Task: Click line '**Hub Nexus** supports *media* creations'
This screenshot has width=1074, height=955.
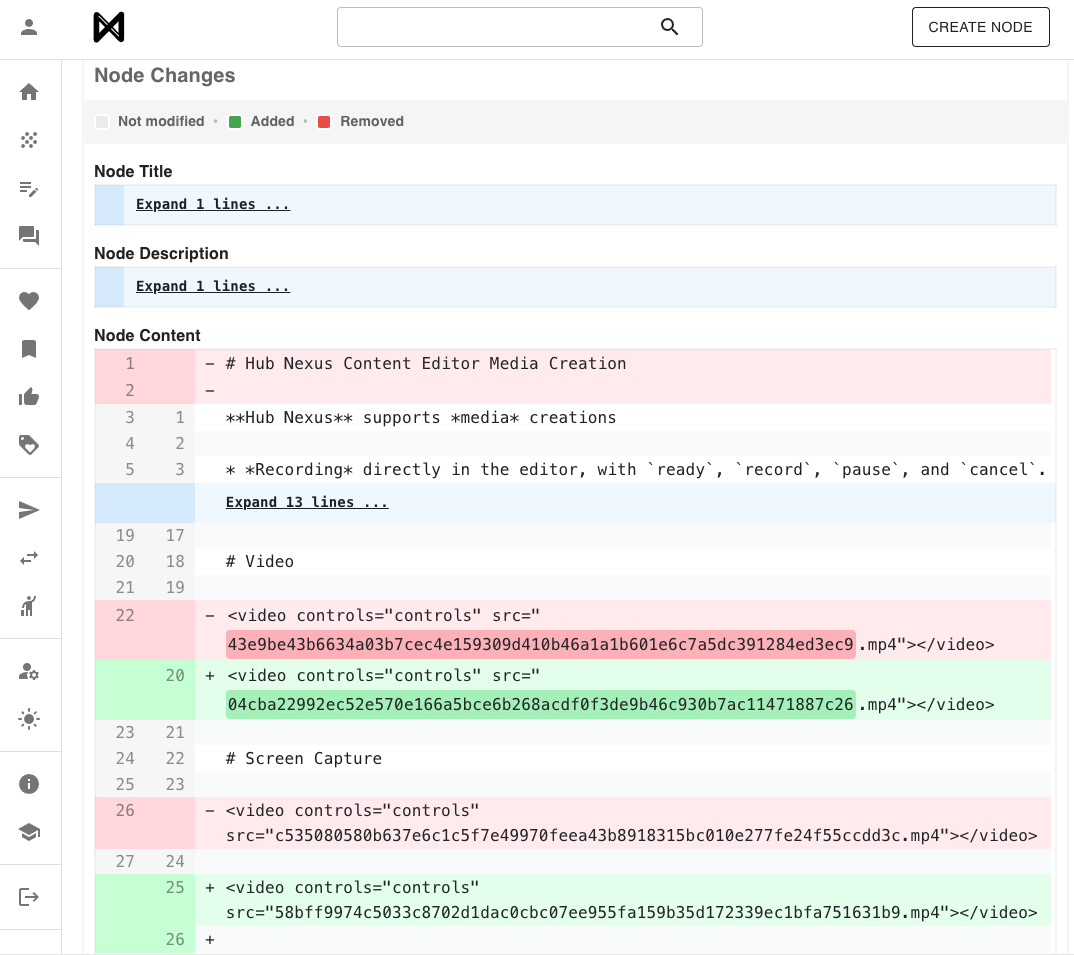Action: 421,418
